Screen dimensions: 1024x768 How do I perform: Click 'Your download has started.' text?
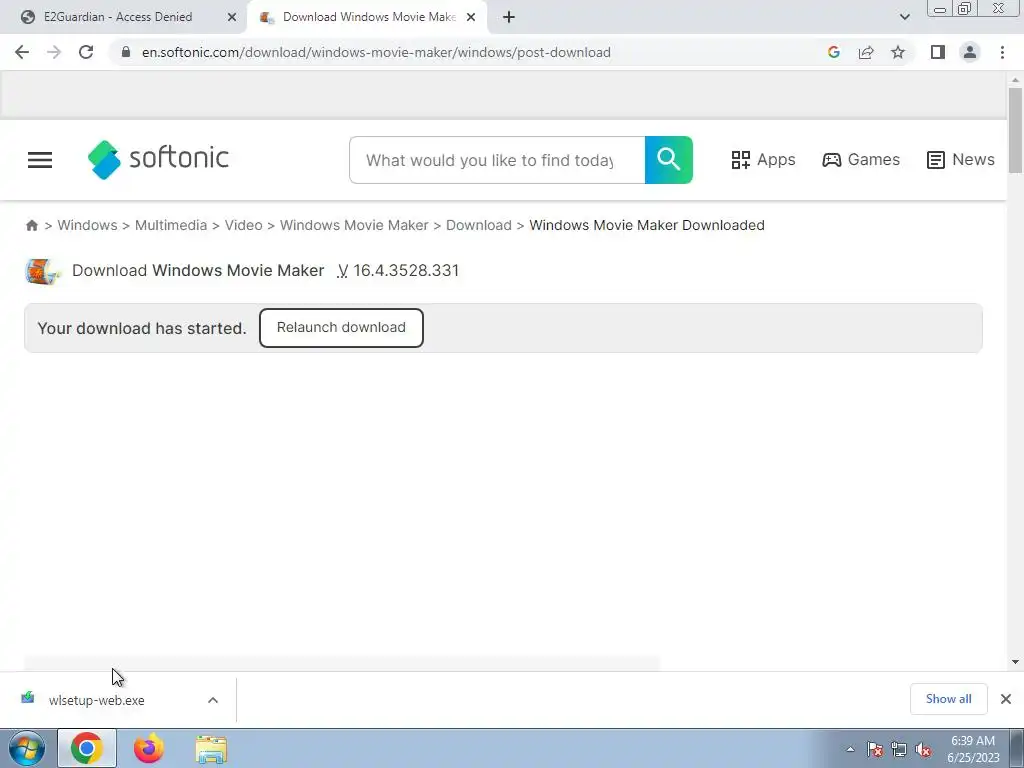(142, 328)
